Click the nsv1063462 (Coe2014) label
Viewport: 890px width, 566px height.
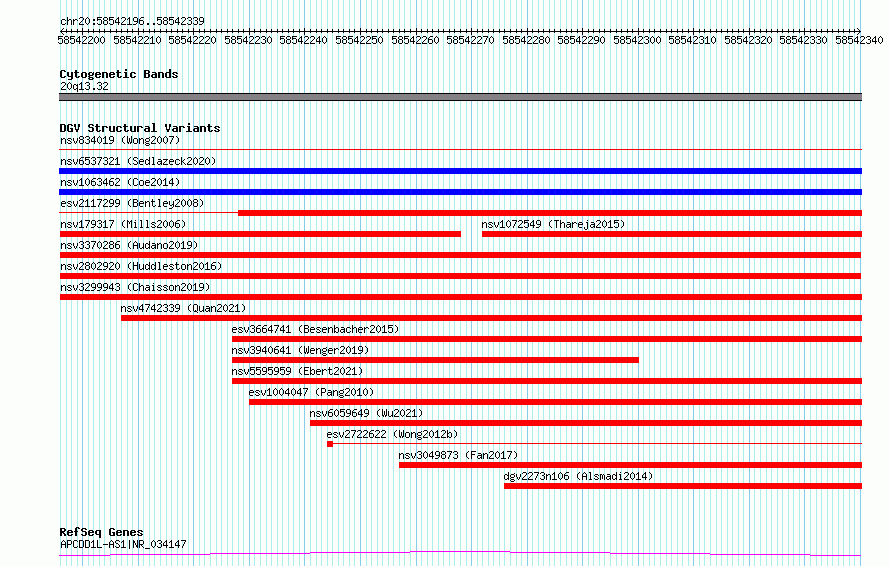(120, 182)
